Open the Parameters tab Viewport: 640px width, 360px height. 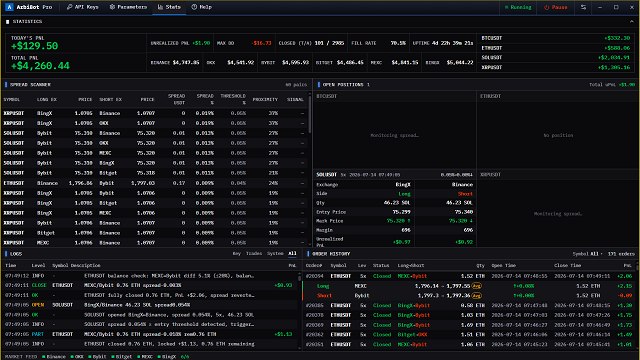128,7
